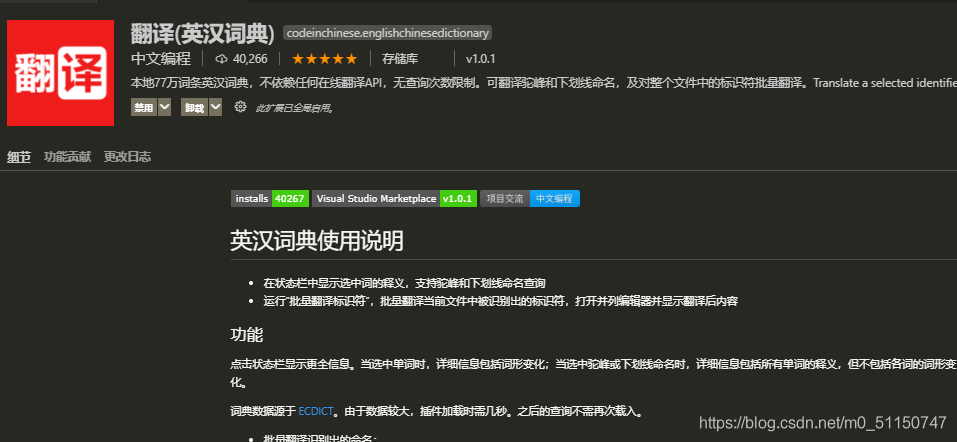Click the description starting 本地77万词条英汉词典
Screen dimensions: 957x442
pos(544,83)
